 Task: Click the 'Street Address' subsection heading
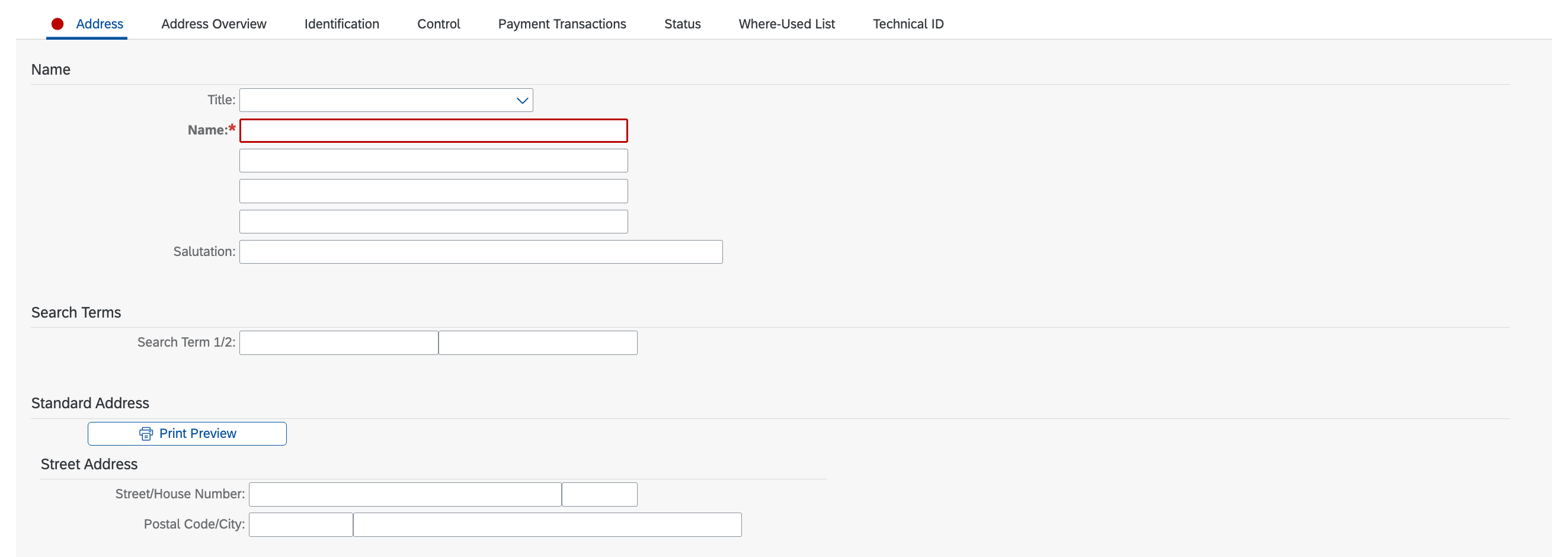(89, 464)
